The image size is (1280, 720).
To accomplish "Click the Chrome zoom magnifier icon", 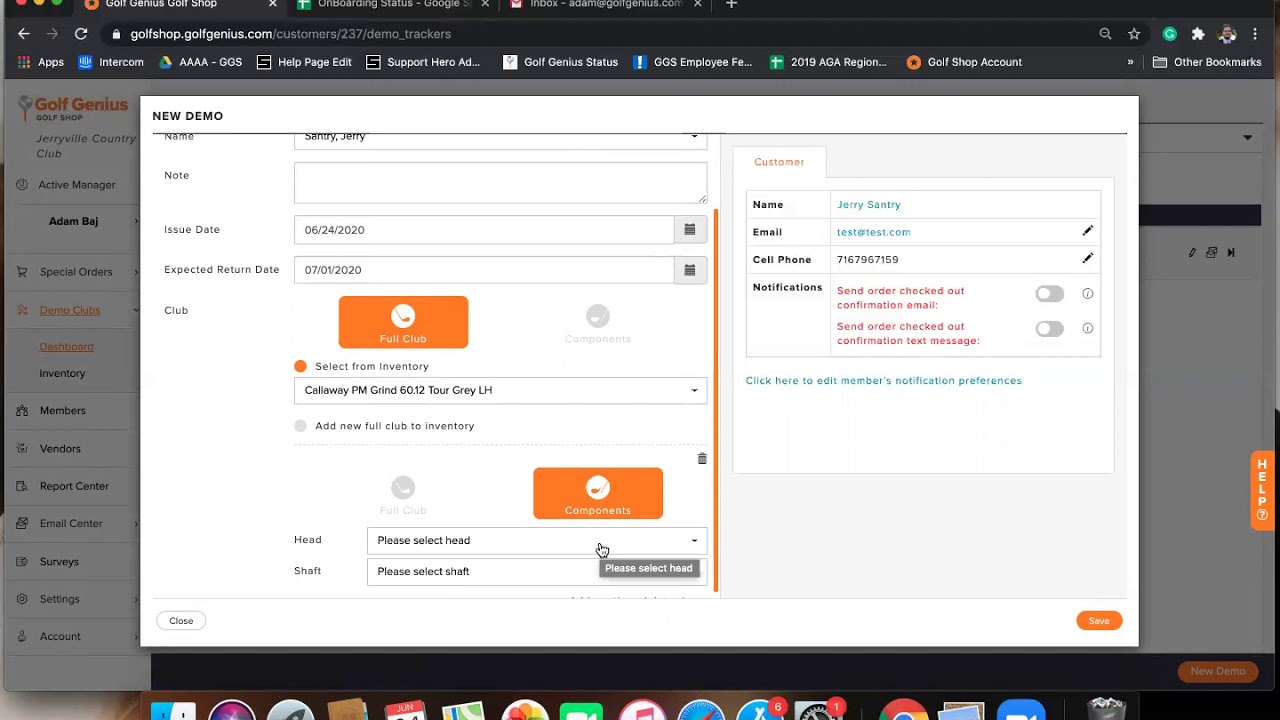I will coord(1105,34).
